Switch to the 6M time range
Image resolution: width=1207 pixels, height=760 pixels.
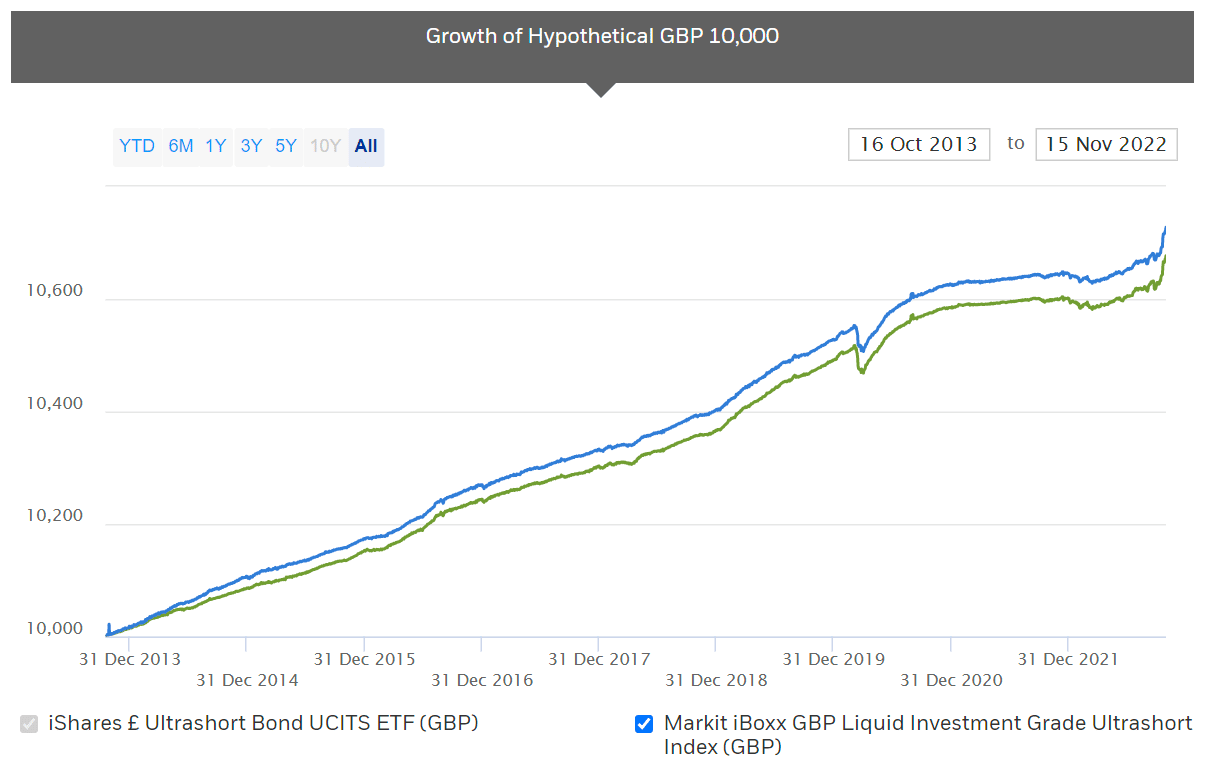tap(180, 145)
